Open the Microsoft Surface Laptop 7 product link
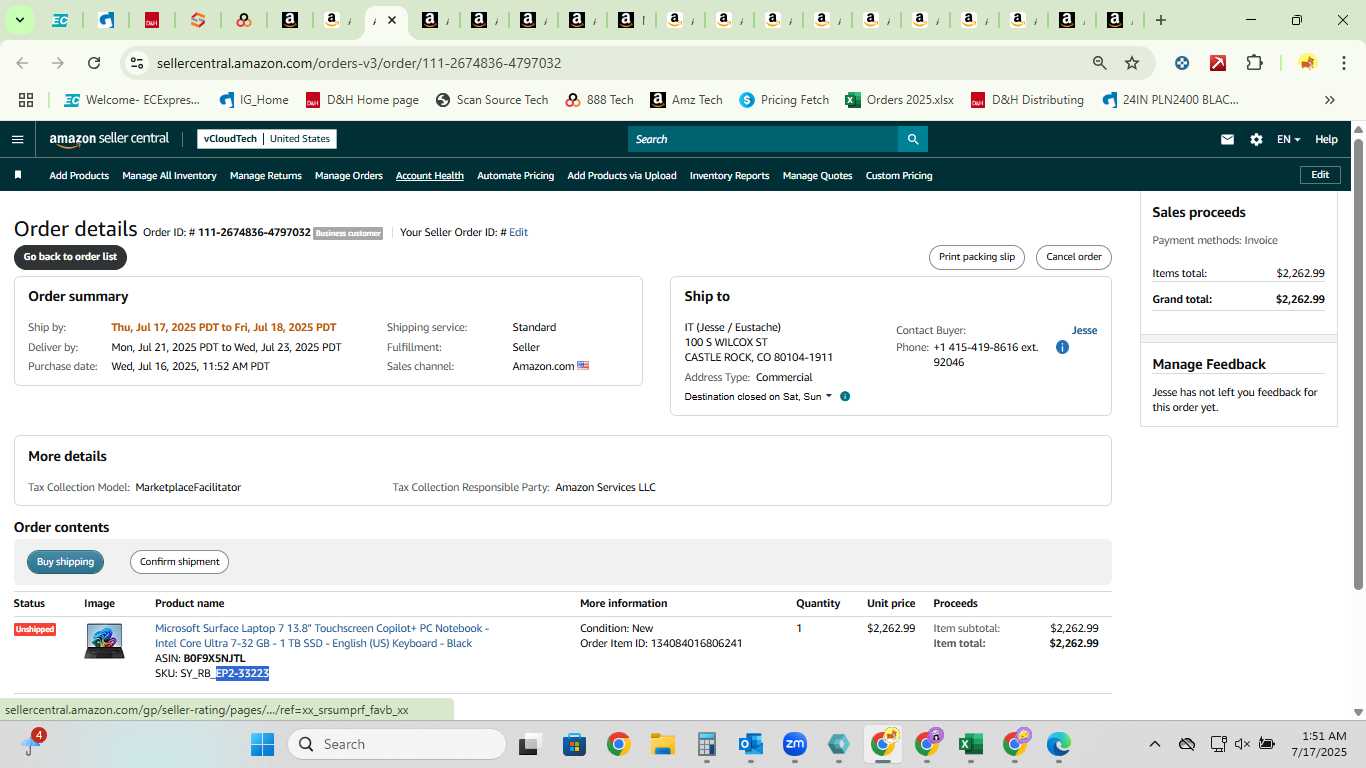This screenshot has width=1366, height=768. pyautogui.click(x=322, y=636)
